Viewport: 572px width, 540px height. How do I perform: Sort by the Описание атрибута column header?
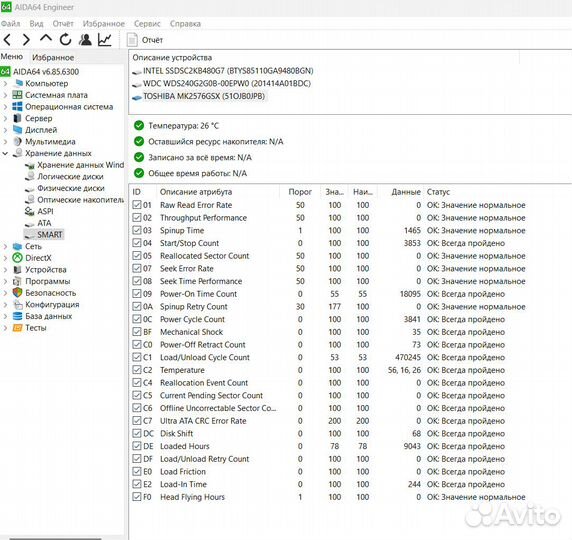click(x=218, y=192)
